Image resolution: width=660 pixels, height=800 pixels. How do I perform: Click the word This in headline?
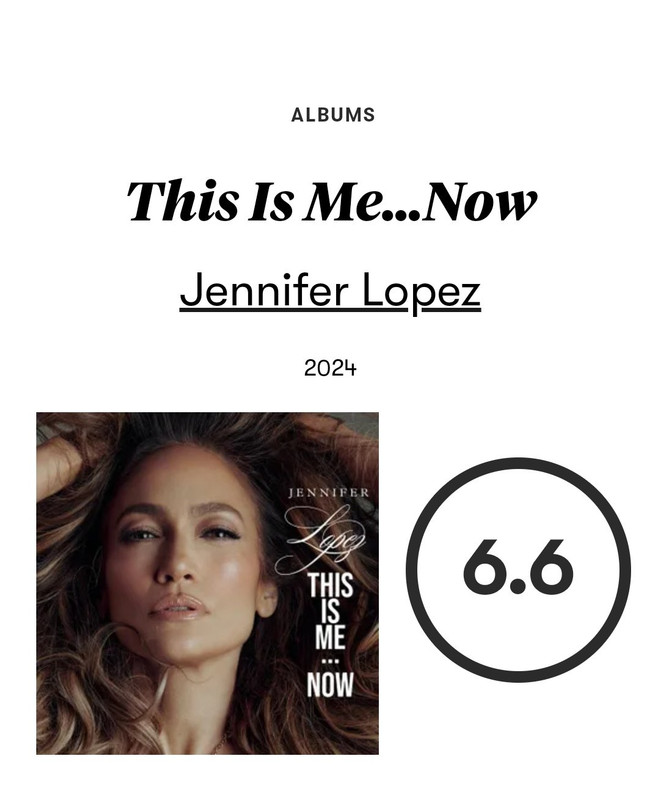[x=182, y=201]
